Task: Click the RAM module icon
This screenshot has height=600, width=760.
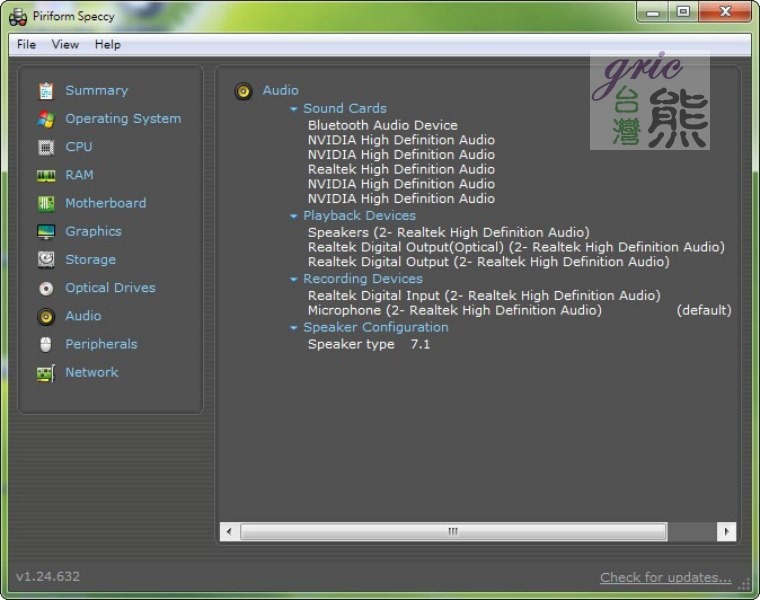Action: pyautogui.click(x=46, y=175)
